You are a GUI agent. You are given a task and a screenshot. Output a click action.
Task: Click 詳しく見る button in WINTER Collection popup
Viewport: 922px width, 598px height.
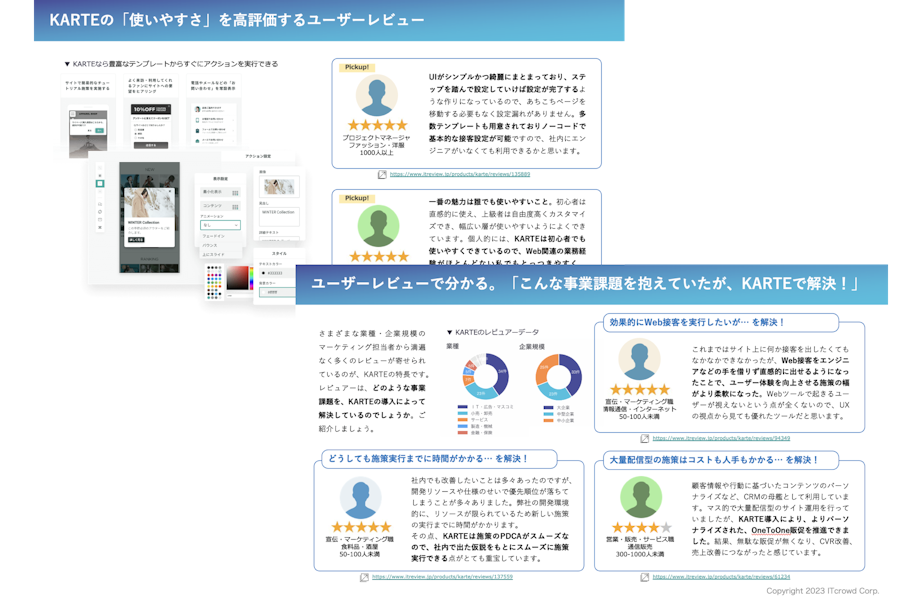coord(136,240)
